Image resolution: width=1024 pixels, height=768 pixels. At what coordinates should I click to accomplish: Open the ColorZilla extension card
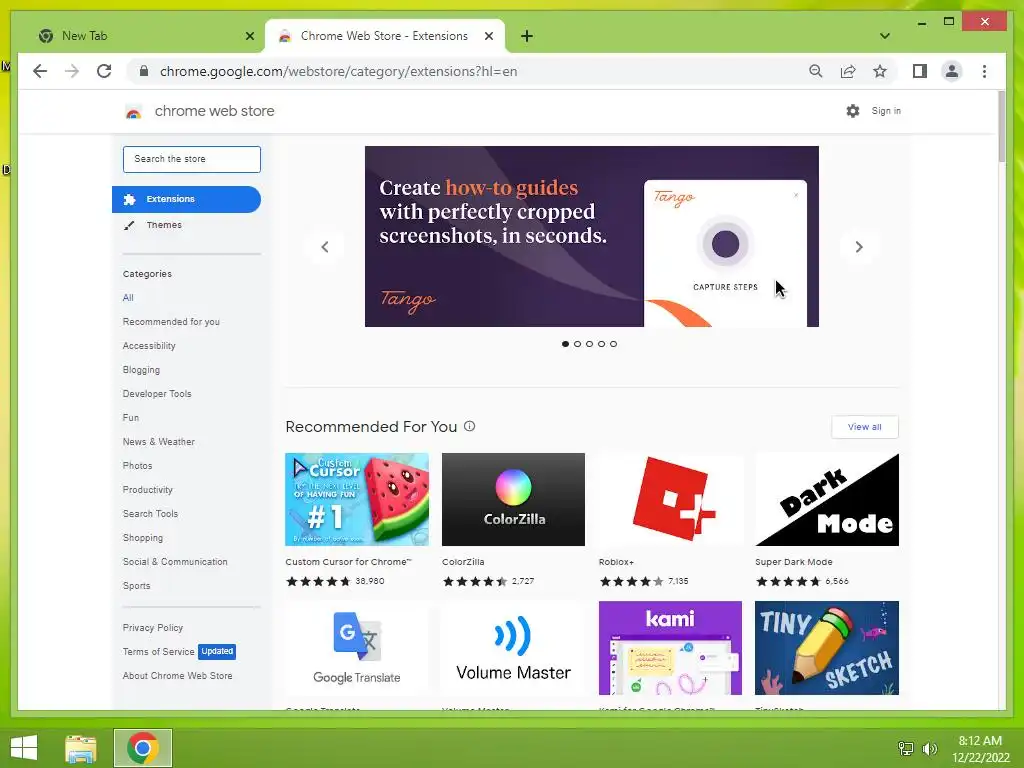point(513,520)
